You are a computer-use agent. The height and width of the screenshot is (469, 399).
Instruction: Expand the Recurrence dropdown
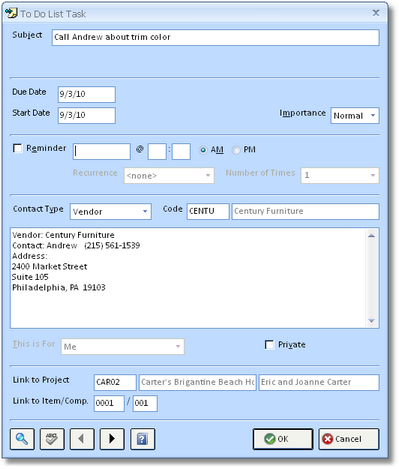[169, 175]
